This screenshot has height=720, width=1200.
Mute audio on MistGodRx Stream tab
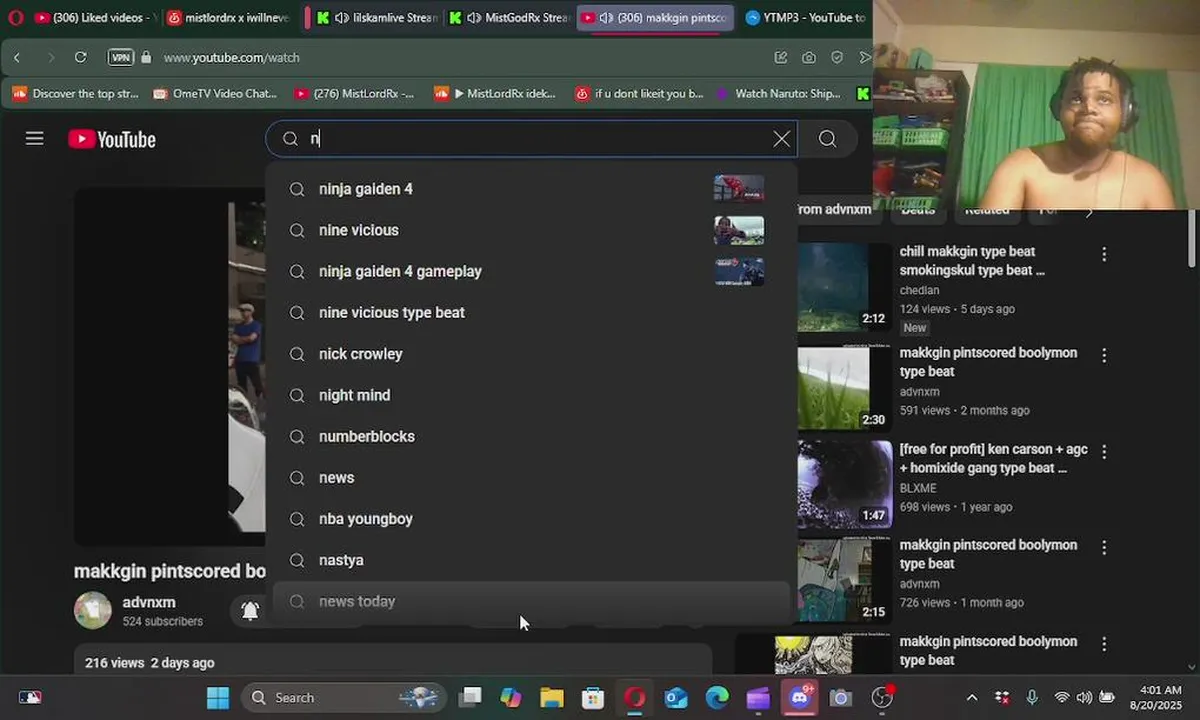(x=473, y=18)
